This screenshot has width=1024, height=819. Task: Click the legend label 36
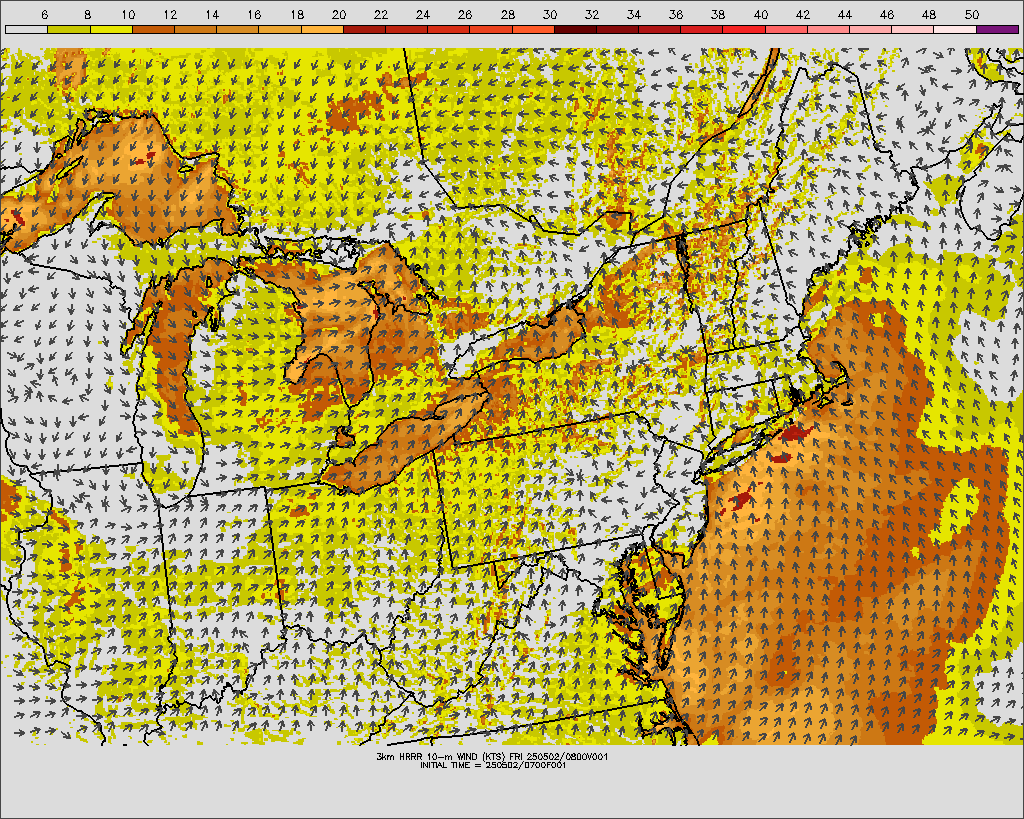pos(676,14)
